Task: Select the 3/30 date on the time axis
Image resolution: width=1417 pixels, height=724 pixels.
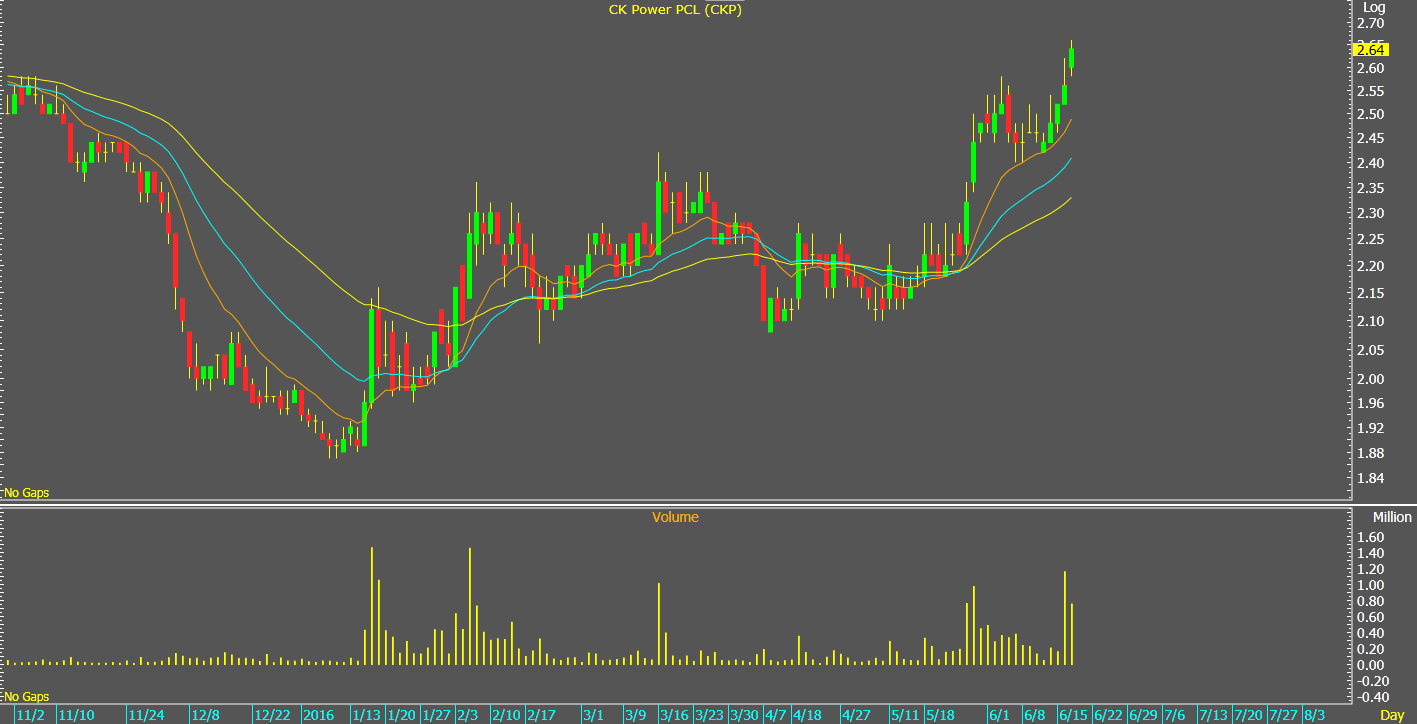Action: click(744, 715)
